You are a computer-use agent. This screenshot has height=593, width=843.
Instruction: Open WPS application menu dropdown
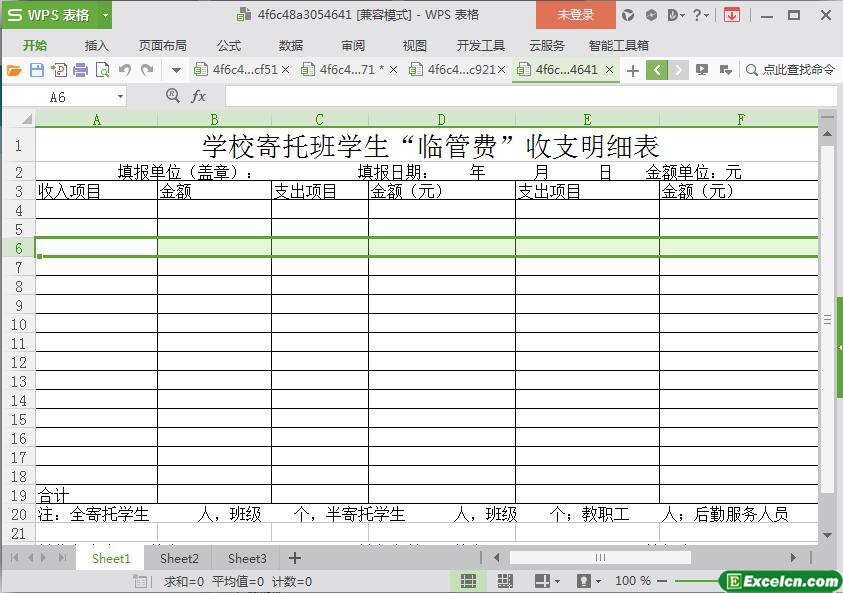(105, 15)
